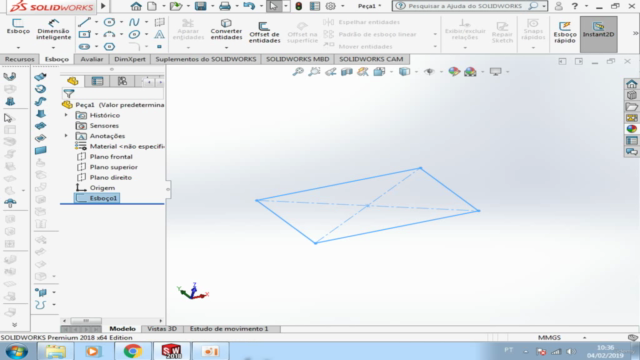Screen dimensions: 640x360
Task: Select the Slot sketch tool
Action: [x=84, y=47]
